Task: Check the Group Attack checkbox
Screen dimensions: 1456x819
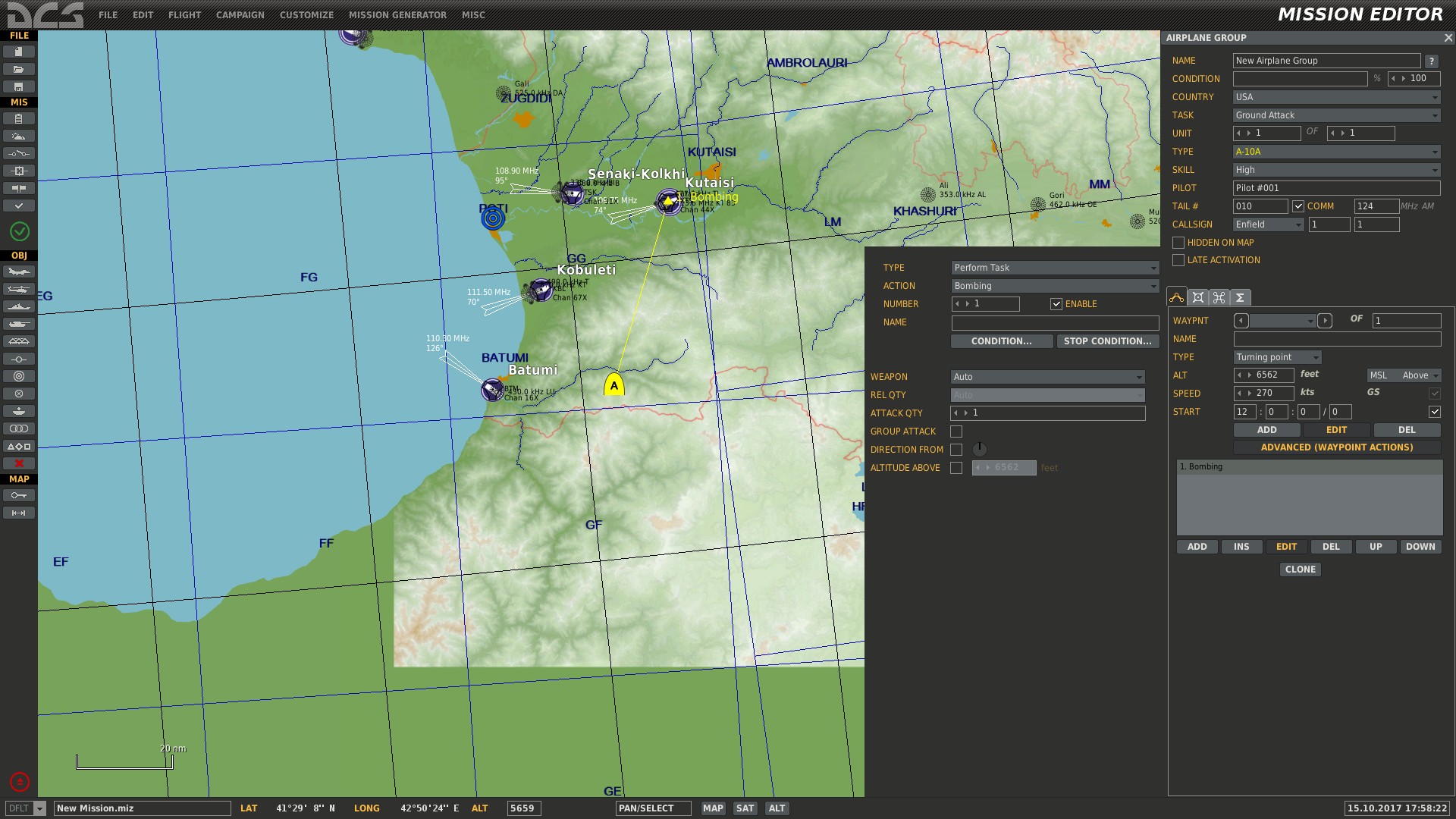Action: pyautogui.click(x=956, y=431)
